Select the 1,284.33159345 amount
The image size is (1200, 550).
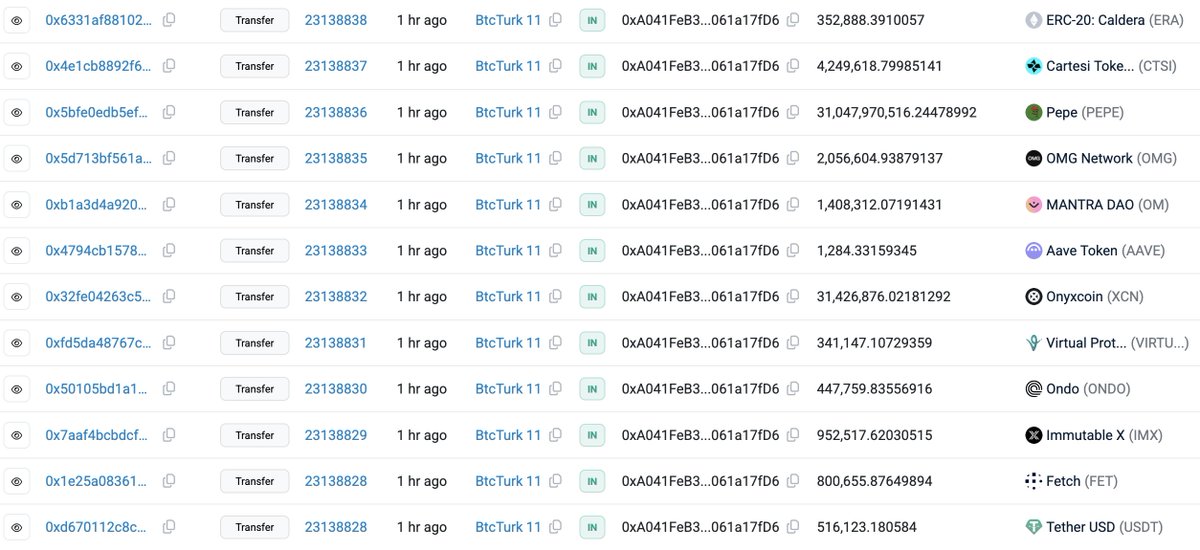[x=866, y=250]
